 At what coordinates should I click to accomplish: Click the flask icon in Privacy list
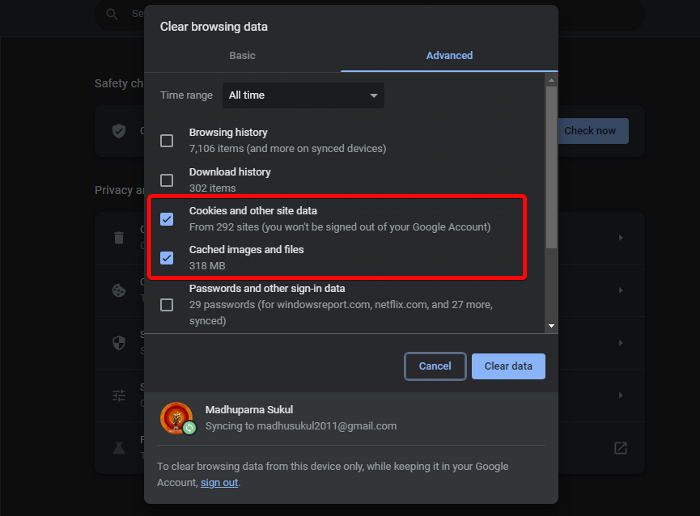(119, 447)
